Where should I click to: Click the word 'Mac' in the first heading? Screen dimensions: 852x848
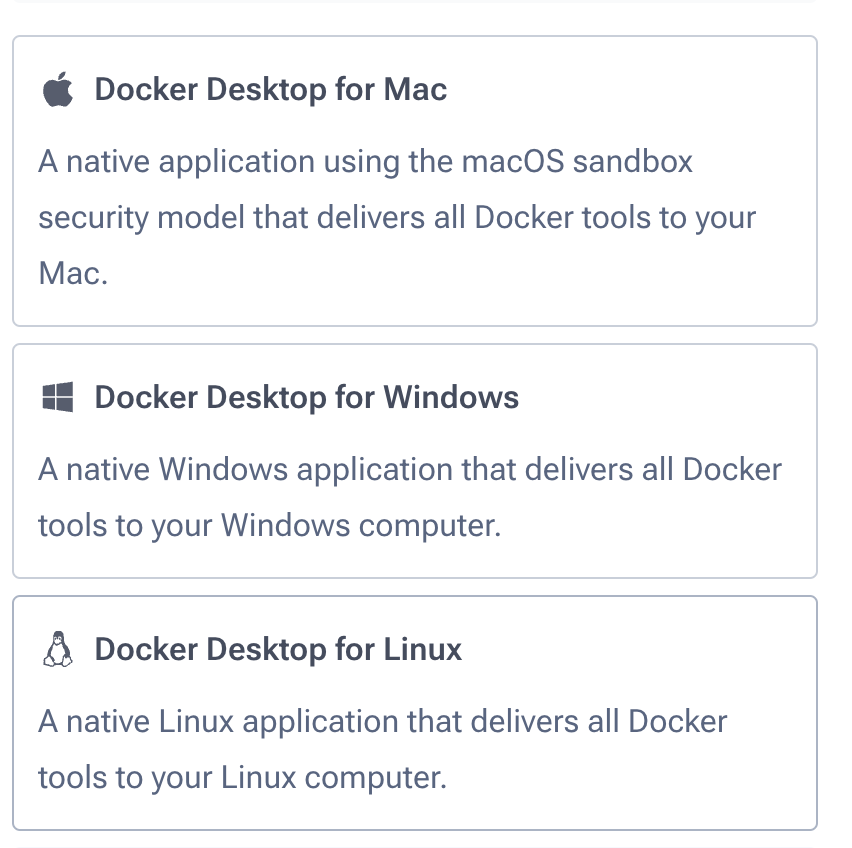[415, 90]
